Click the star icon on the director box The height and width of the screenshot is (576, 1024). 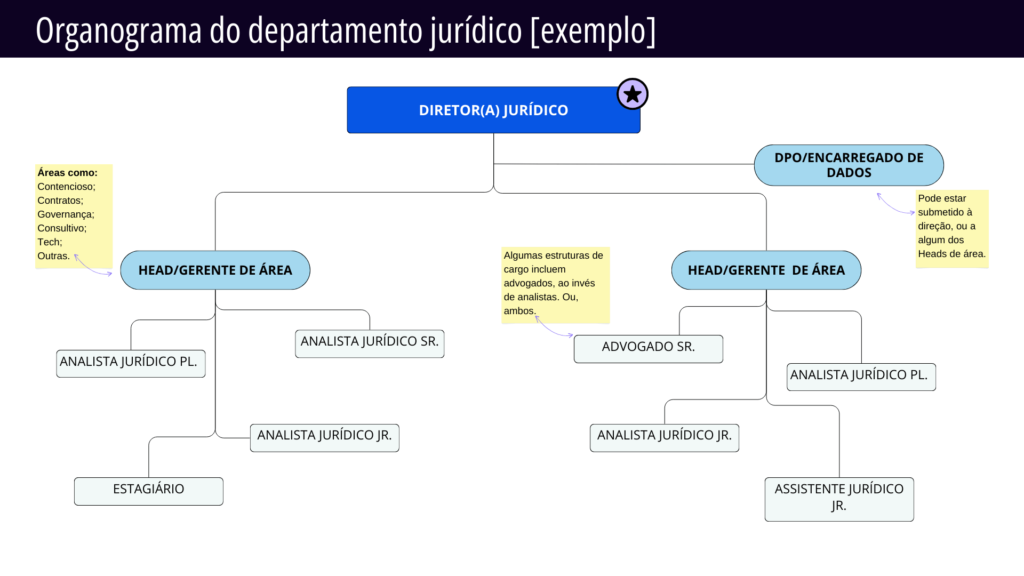(x=631, y=93)
